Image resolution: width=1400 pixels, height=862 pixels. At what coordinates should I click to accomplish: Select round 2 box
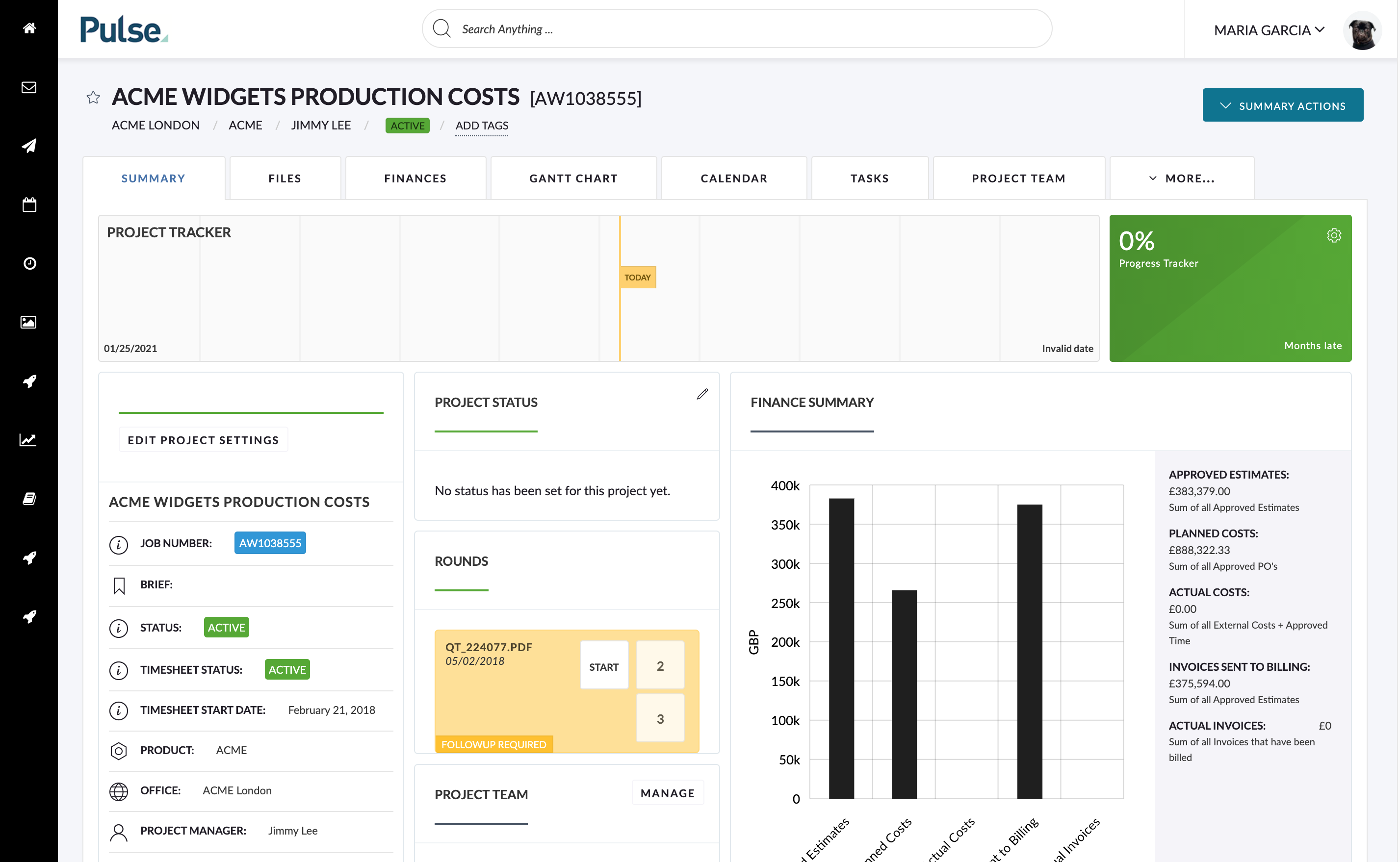point(660,666)
